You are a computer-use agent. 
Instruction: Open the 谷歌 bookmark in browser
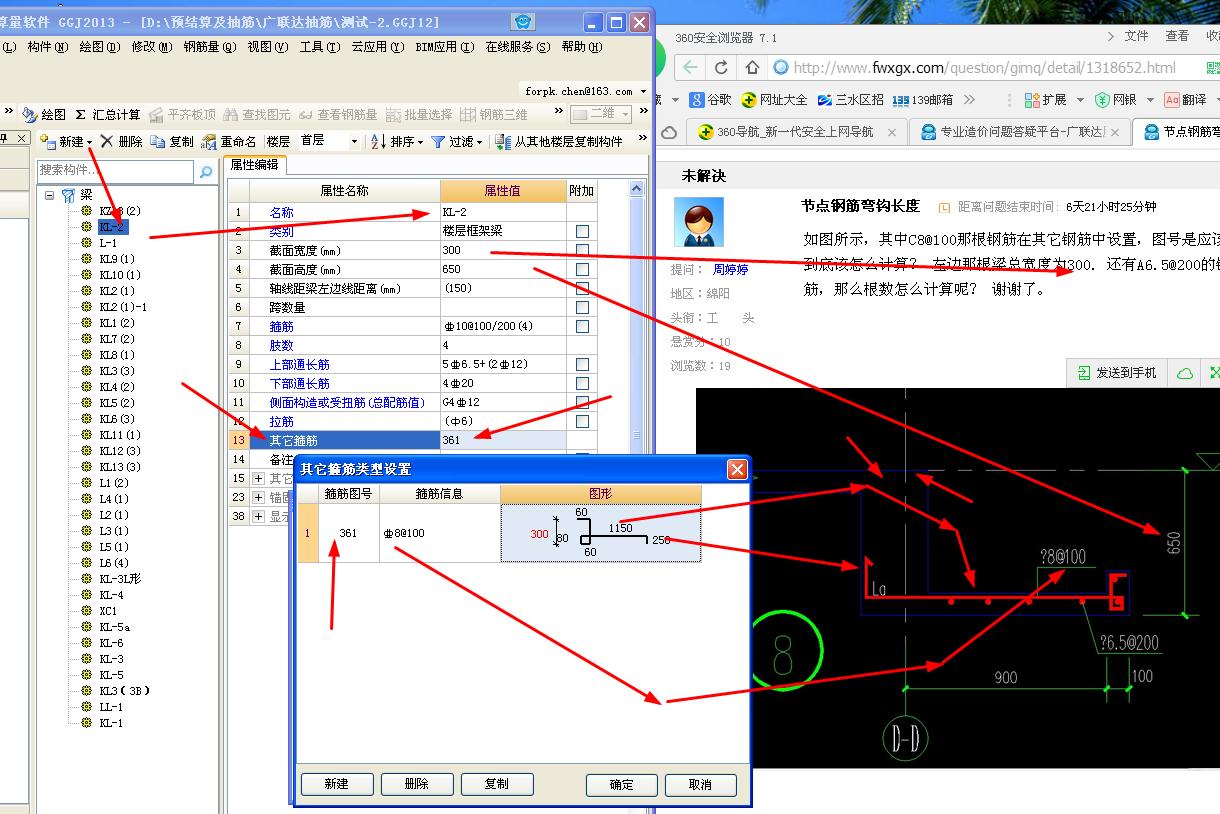710,100
